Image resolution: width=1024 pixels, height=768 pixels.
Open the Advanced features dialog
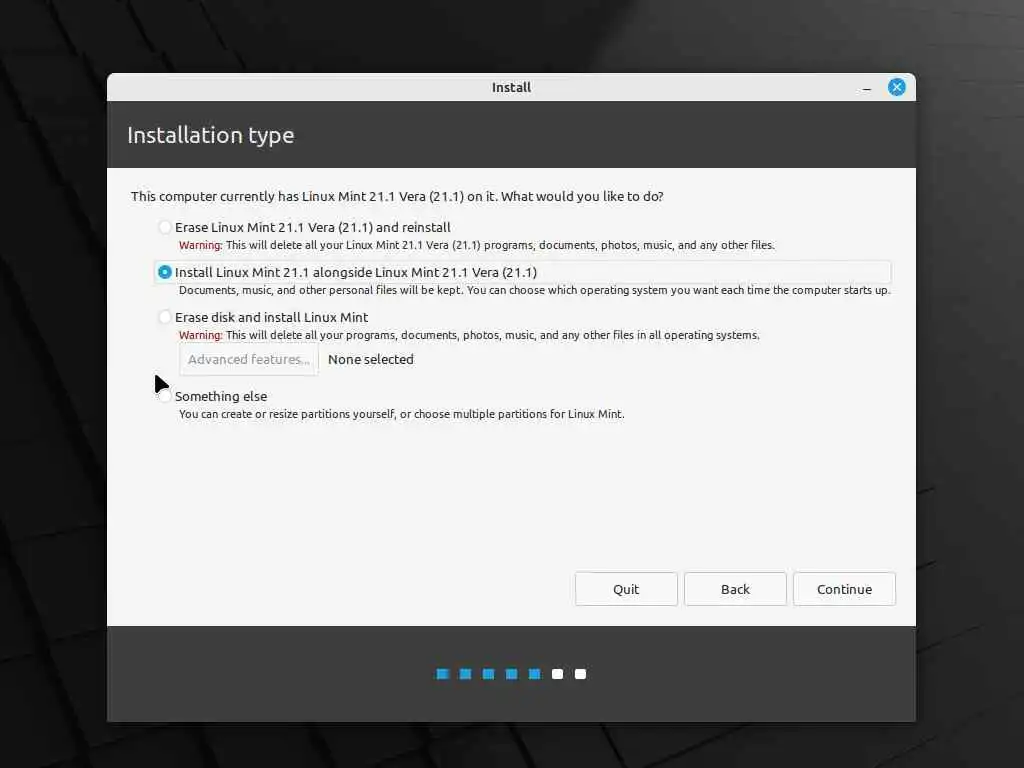click(x=249, y=359)
